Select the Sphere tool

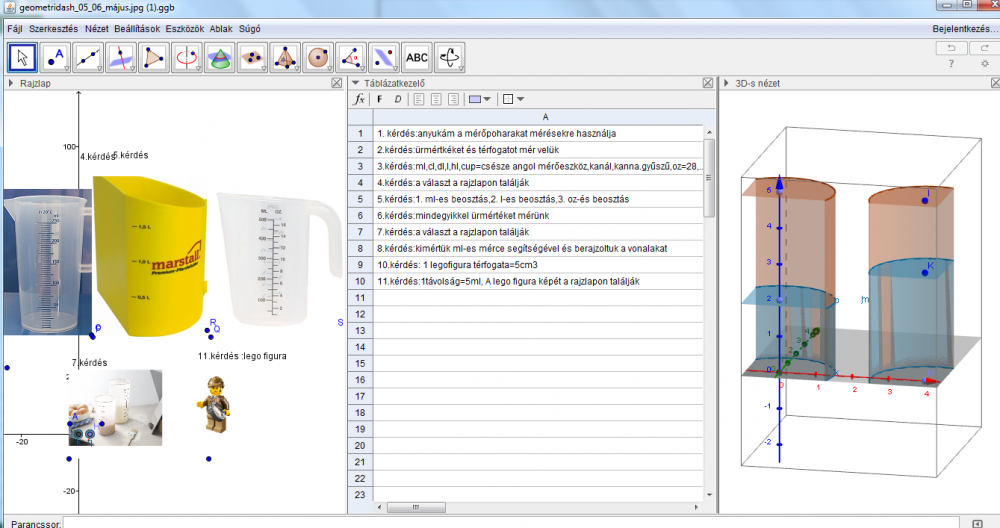tap(318, 57)
